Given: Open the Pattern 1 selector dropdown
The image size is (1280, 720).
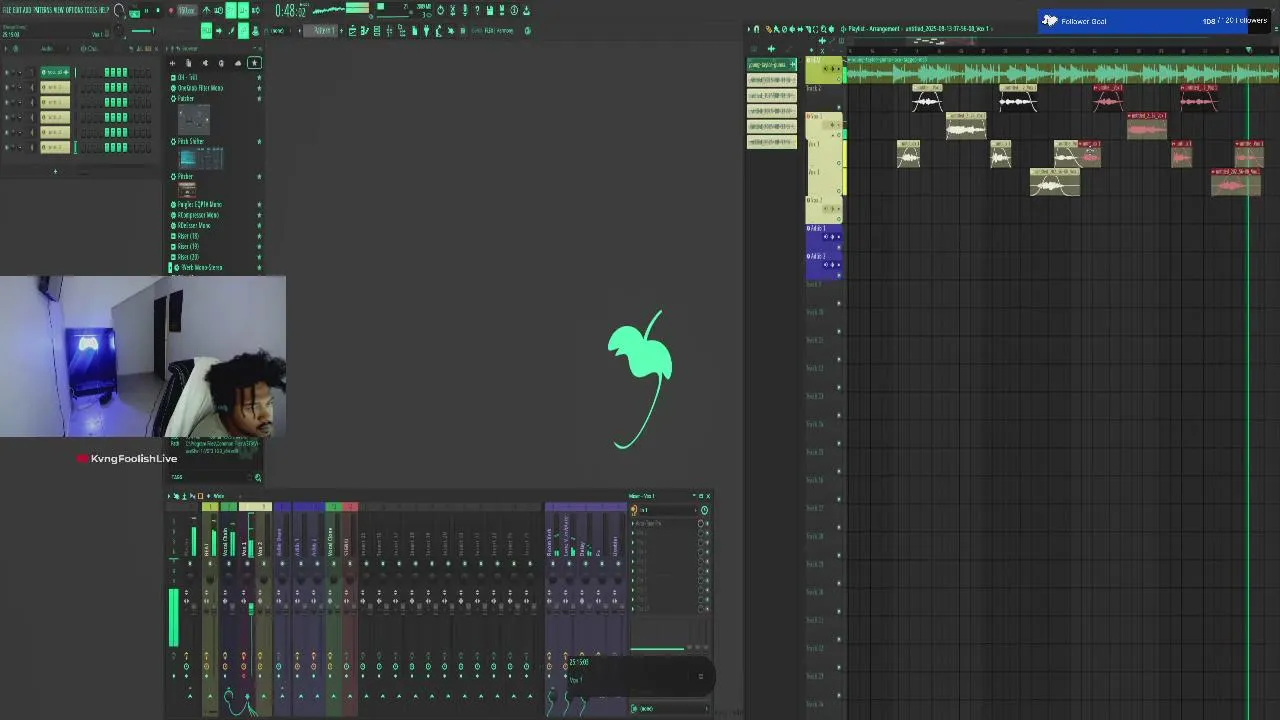Looking at the screenshot, I should (x=321, y=30).
